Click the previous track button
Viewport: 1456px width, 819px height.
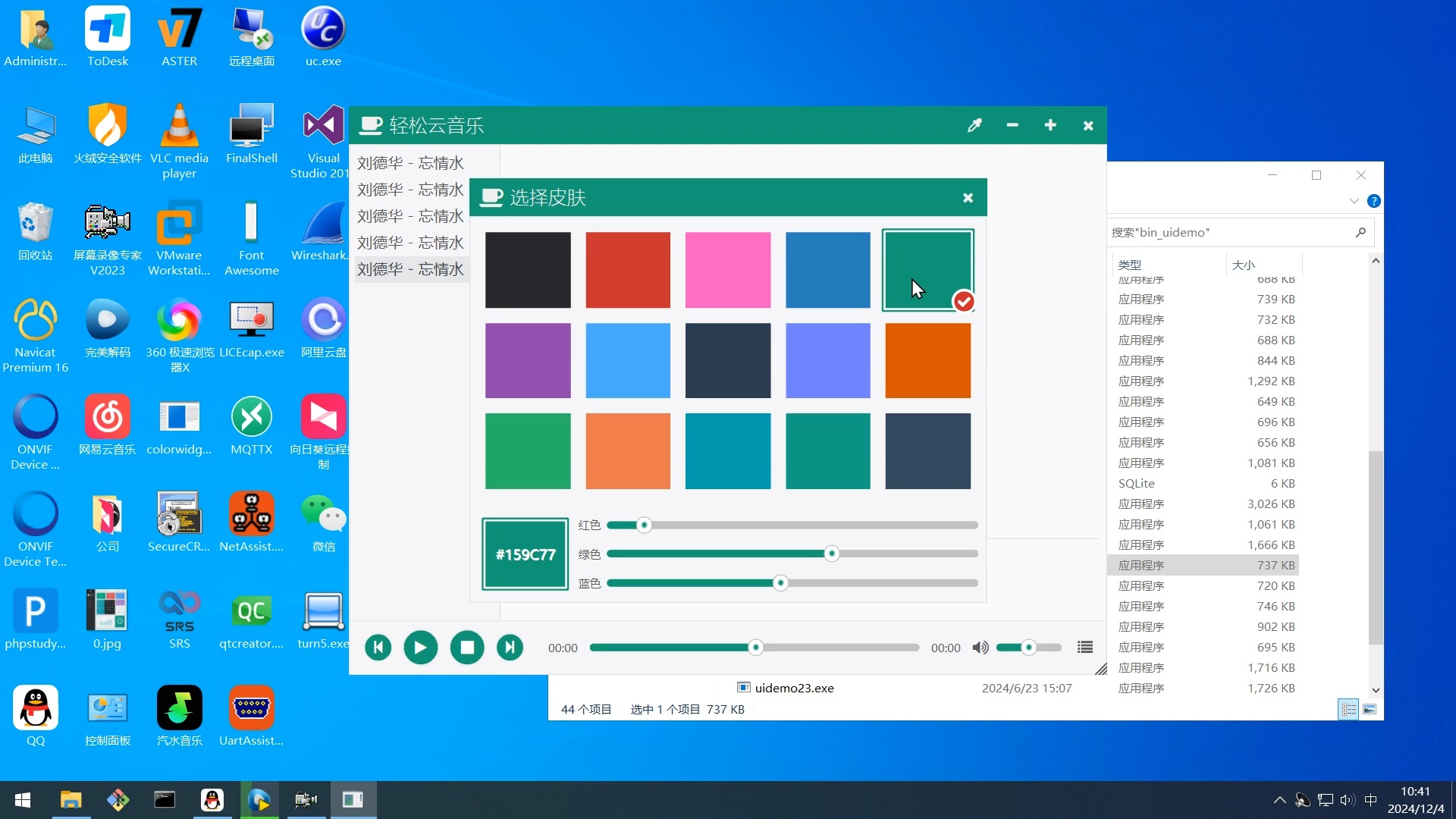click(x=378, y=647)
